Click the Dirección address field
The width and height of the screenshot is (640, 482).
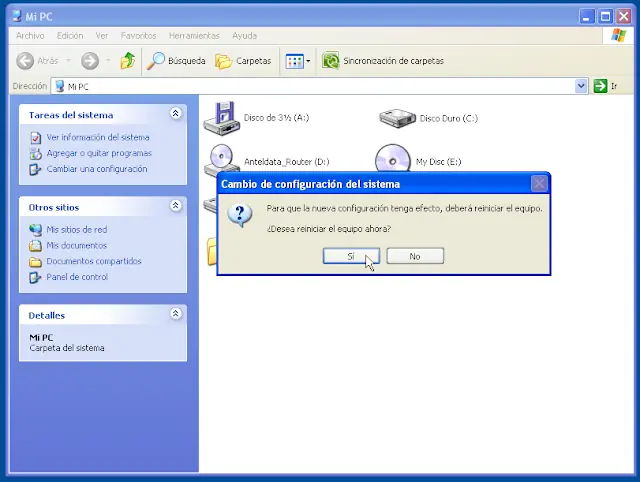click(319, 86)
